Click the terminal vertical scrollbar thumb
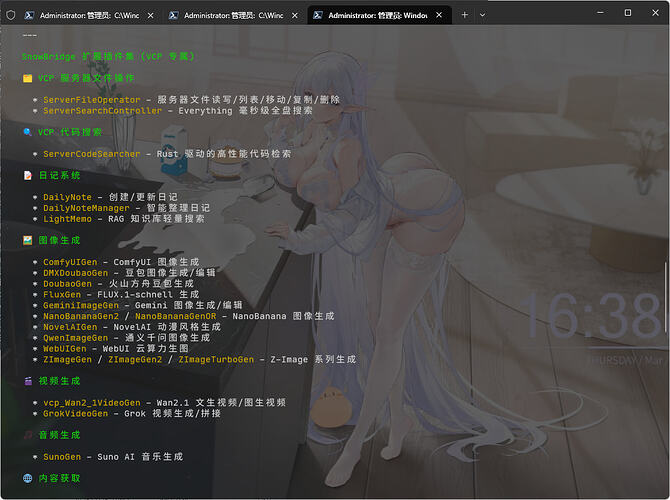The image size is (670, 500). (x=665, y=297)
